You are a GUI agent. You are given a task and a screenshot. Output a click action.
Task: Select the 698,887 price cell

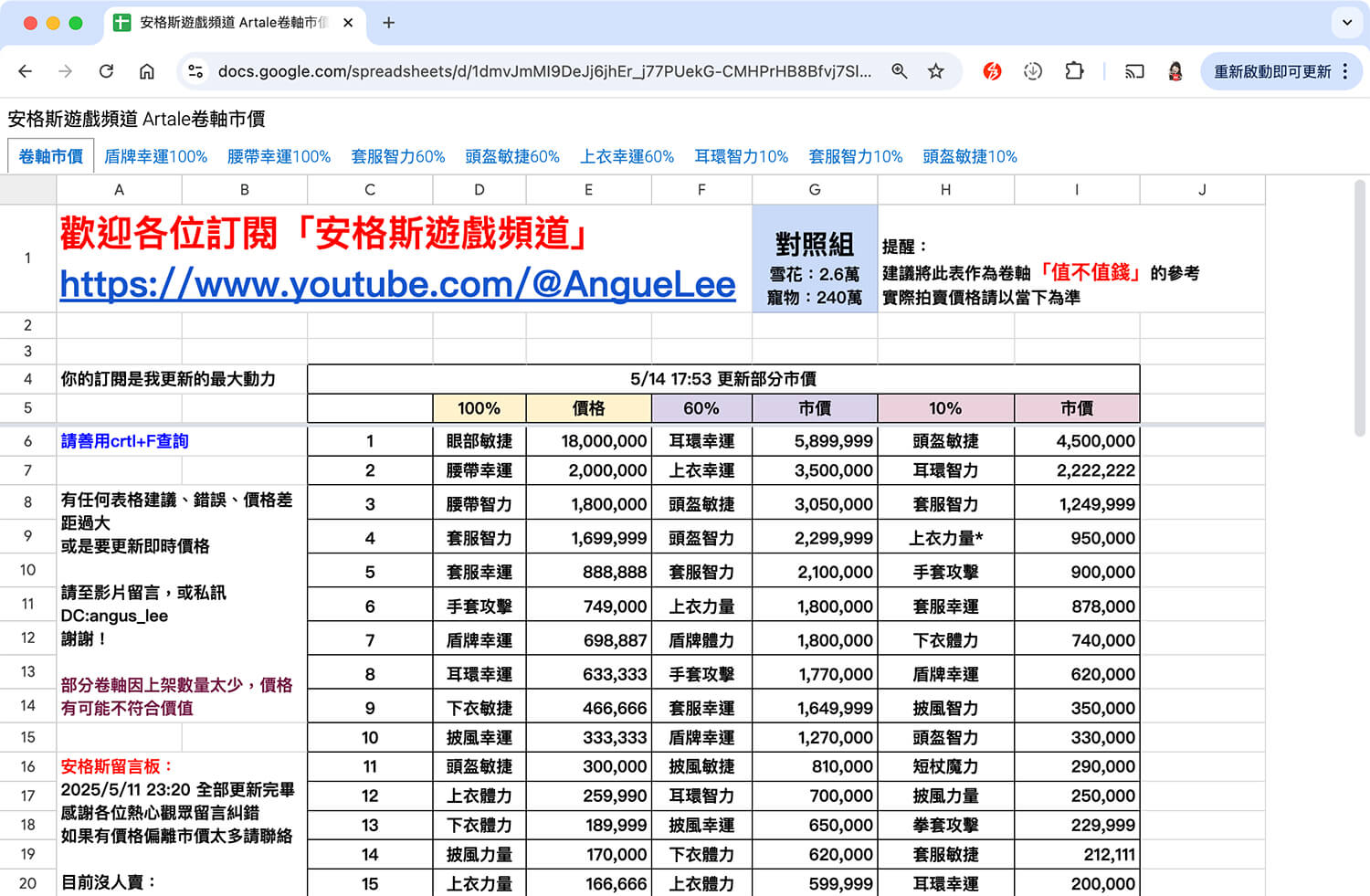589,640
